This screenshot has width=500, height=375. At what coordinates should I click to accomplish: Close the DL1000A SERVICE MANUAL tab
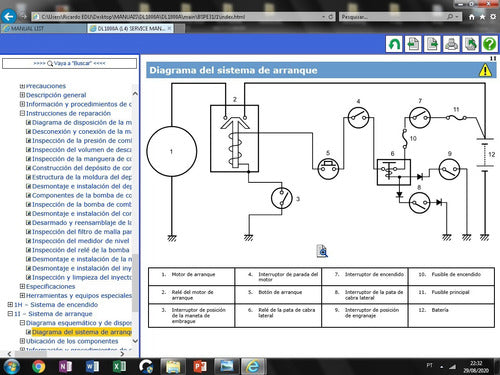(170, 28)
